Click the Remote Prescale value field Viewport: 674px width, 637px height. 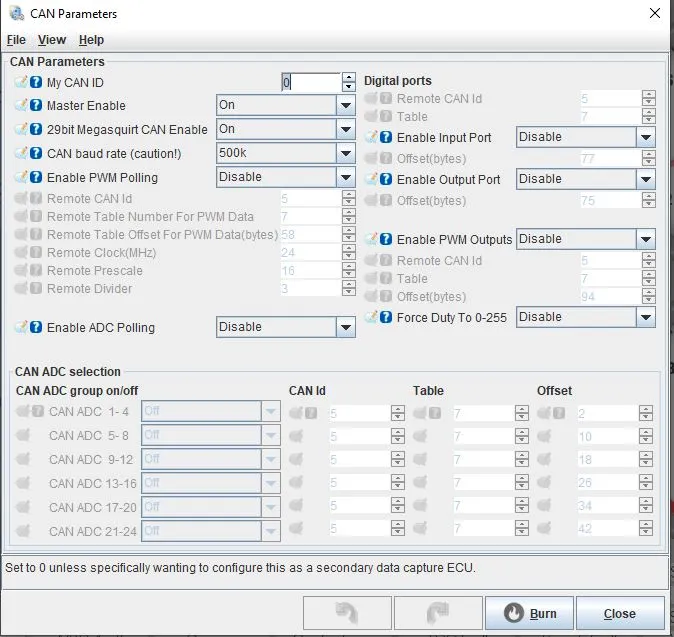[311, 271]
